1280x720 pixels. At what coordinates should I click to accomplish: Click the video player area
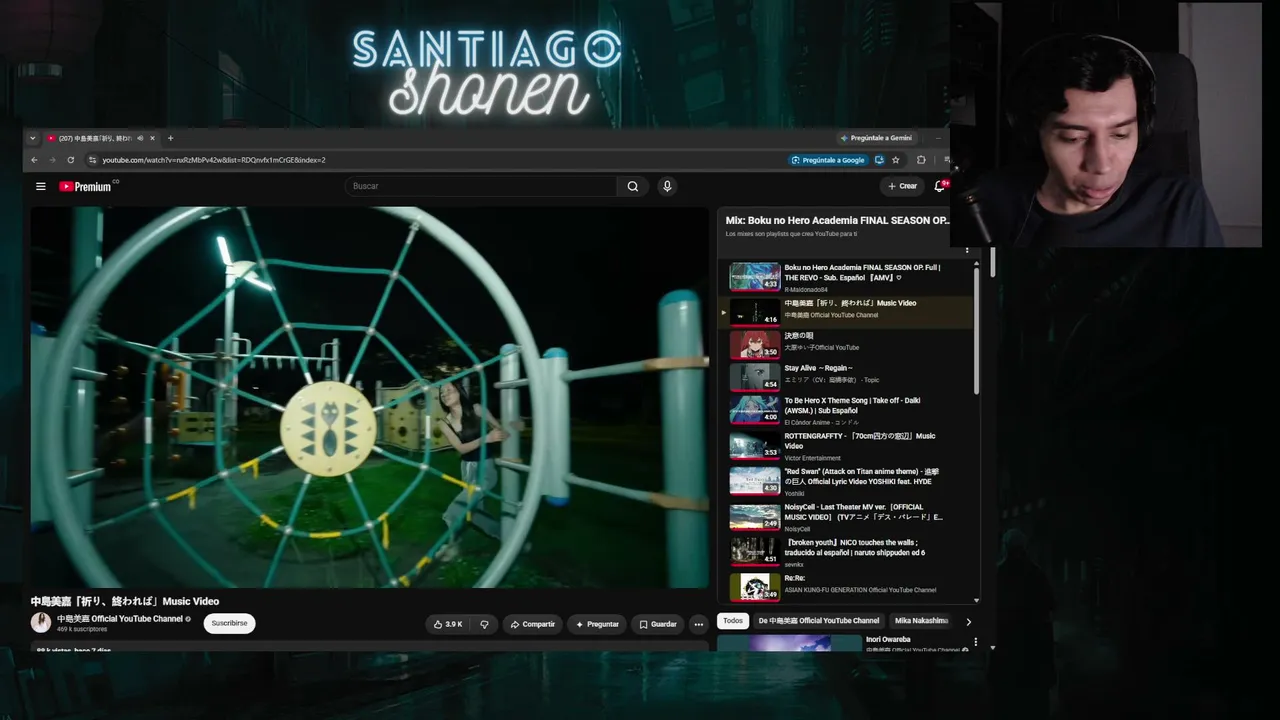click(x=369, y=397)
